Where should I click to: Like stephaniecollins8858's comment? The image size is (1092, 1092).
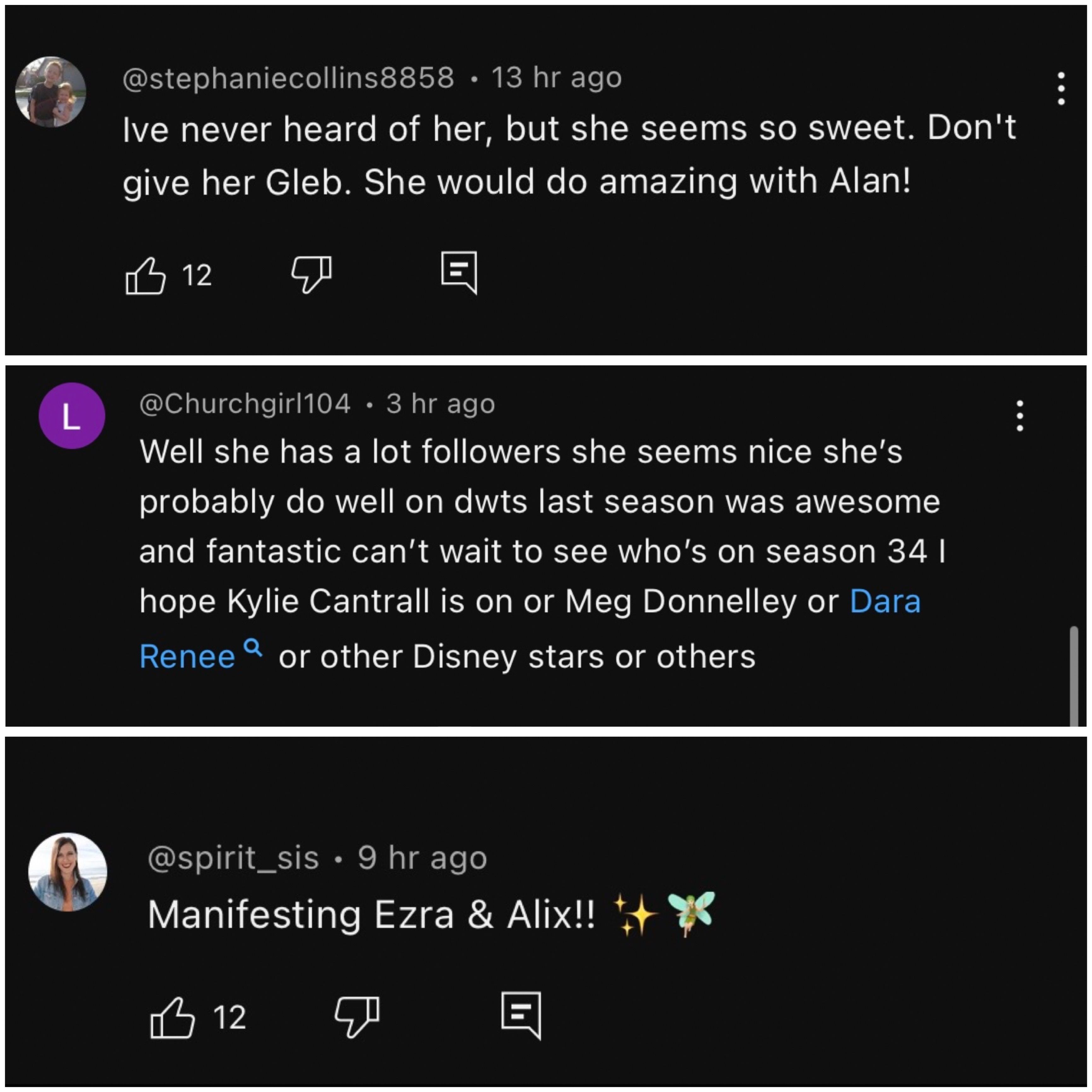point(145,275)
